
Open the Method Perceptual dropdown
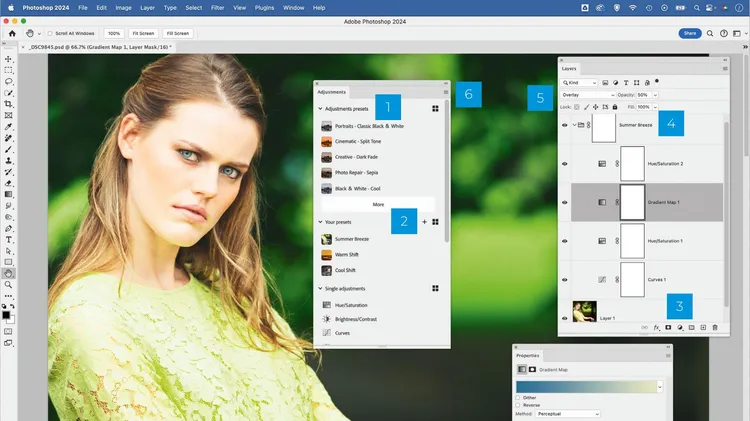point(568,414)
